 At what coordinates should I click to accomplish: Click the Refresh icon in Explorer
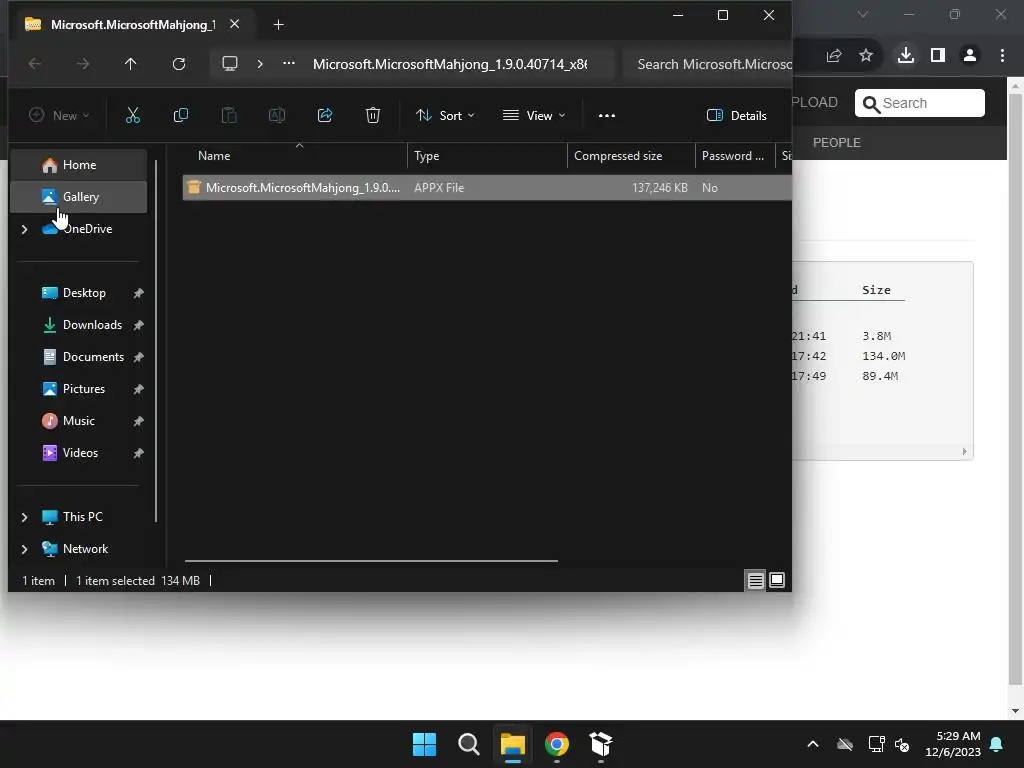[x=179, y=64]
